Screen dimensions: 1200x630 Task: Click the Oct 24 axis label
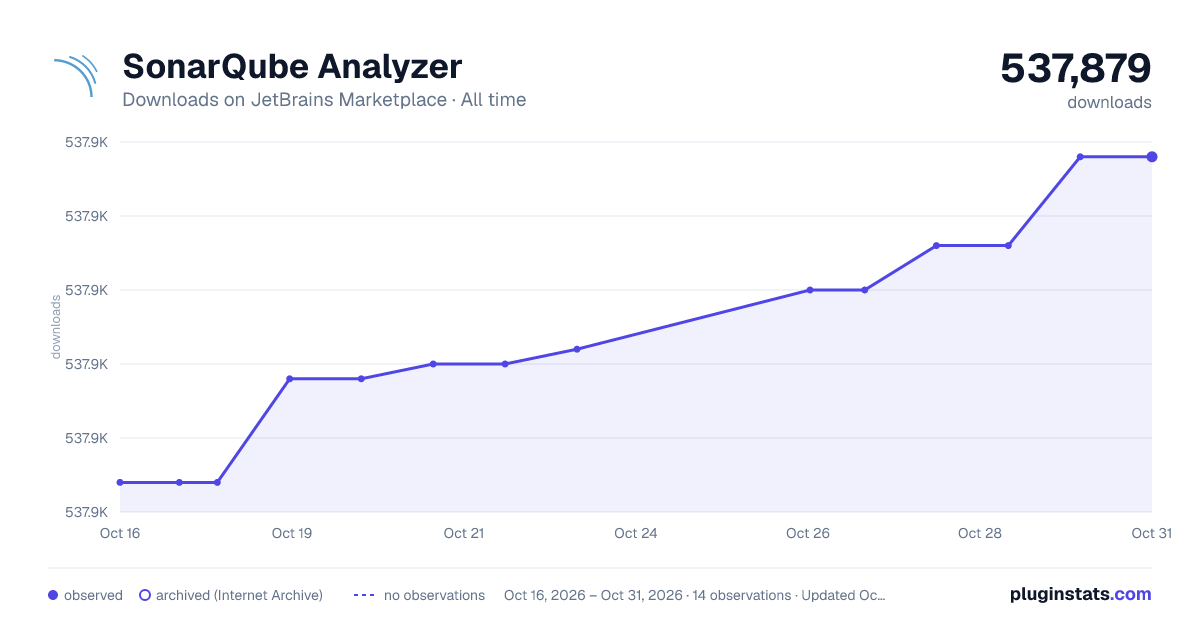(x=636, y=533)
